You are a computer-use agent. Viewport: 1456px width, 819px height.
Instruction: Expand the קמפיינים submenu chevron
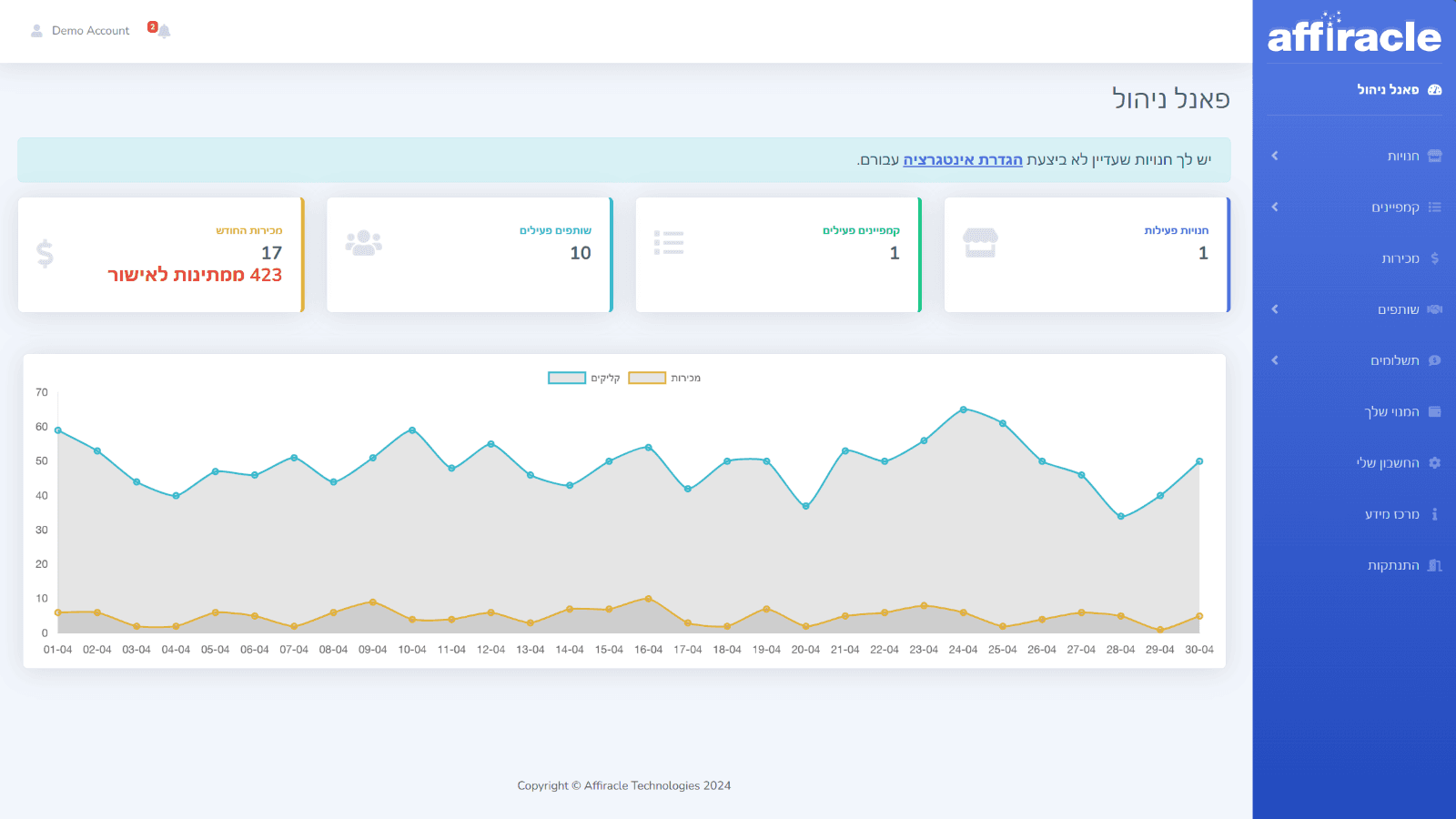tap(1275, 207)
